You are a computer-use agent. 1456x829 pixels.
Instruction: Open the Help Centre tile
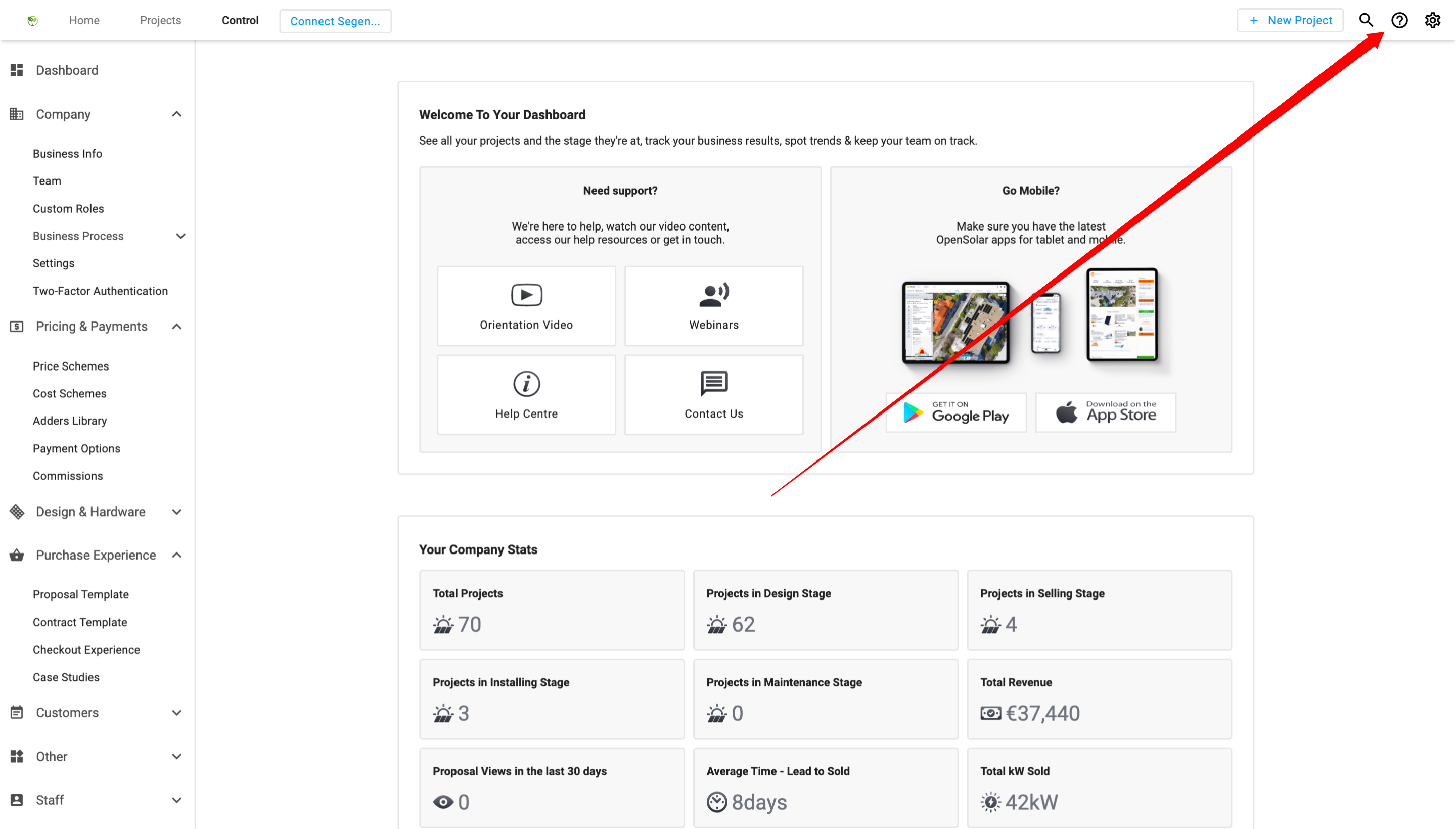click(x=526, y=395)
